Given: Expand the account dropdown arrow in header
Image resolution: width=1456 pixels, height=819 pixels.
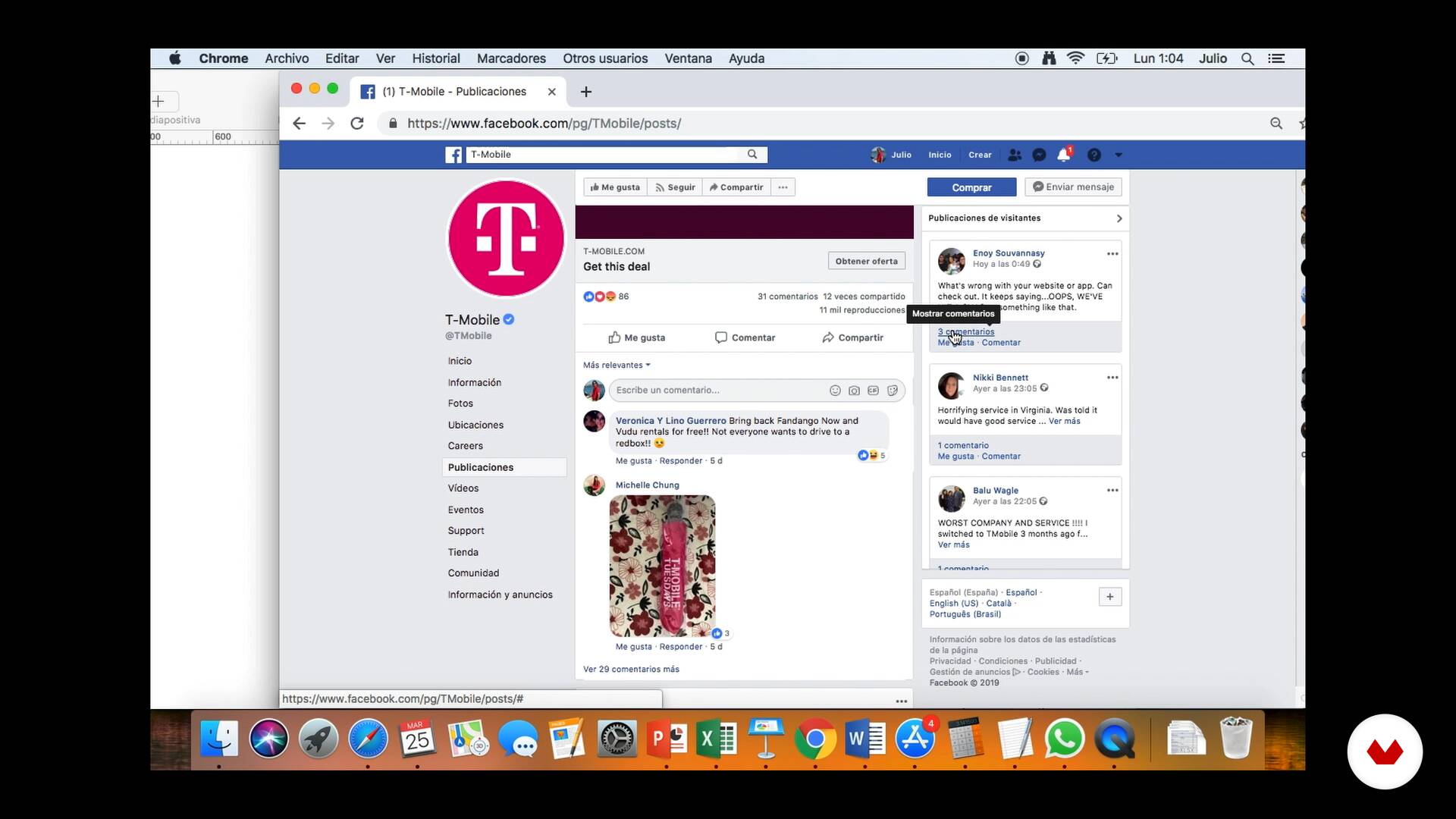Looking at the screenshot, I should [1119, 155].
